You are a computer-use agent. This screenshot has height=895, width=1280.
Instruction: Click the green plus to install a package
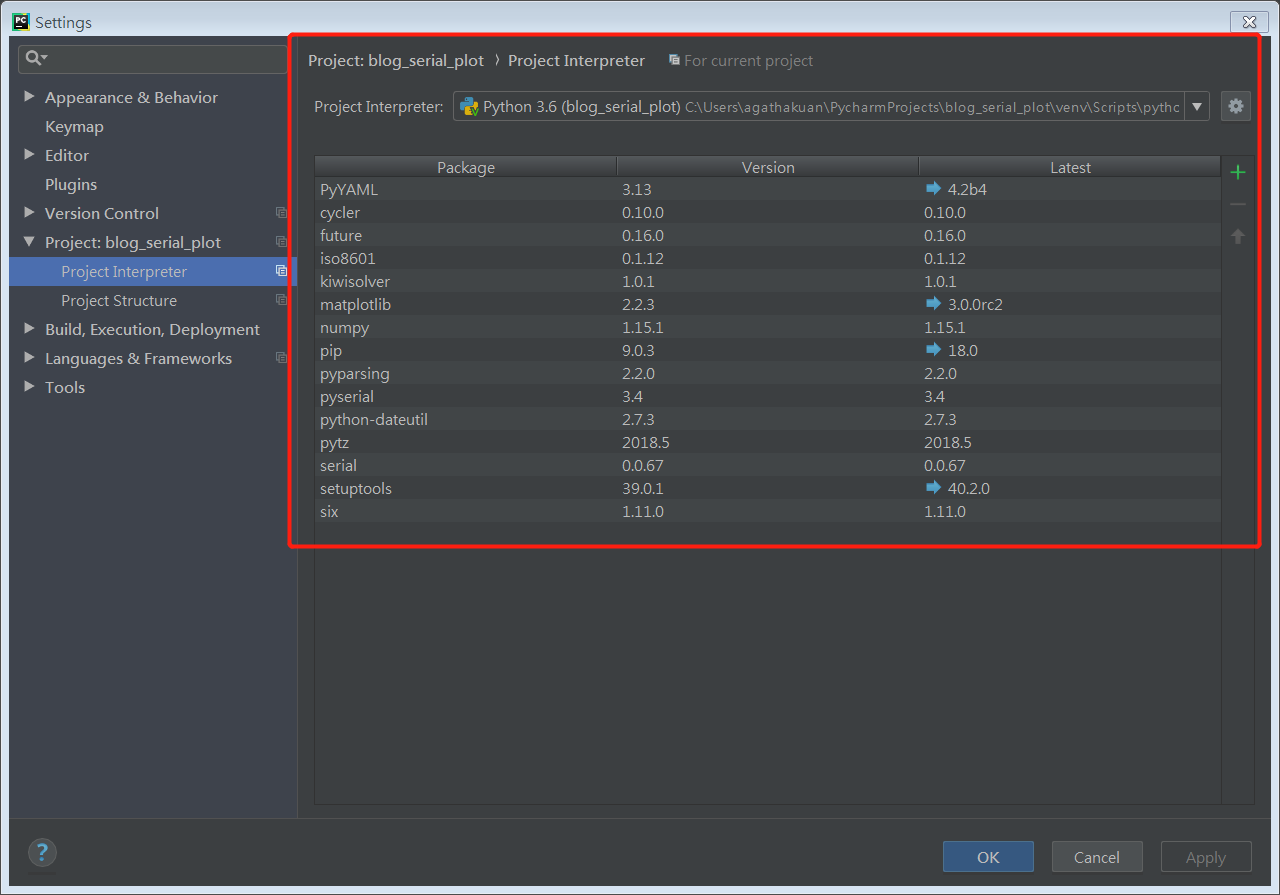click(x=1237, y=171)
